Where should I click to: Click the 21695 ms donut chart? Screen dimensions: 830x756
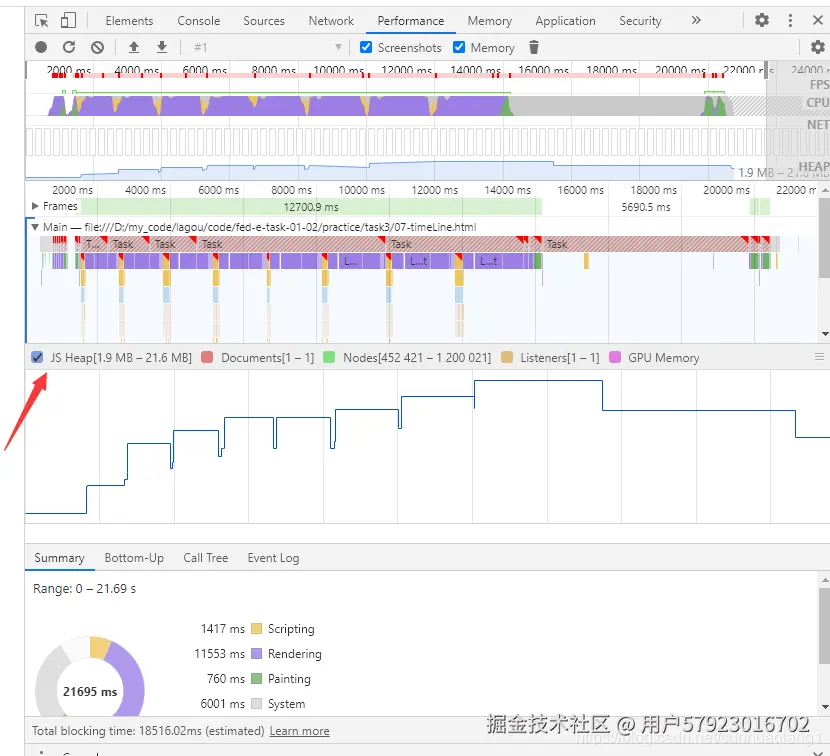90,677
